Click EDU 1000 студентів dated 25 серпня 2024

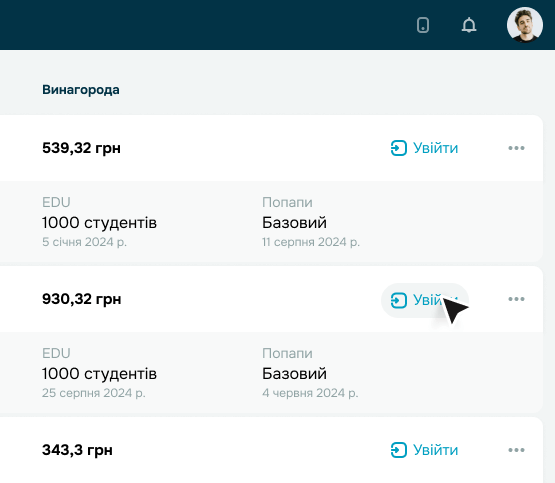[x=99, y=373]
